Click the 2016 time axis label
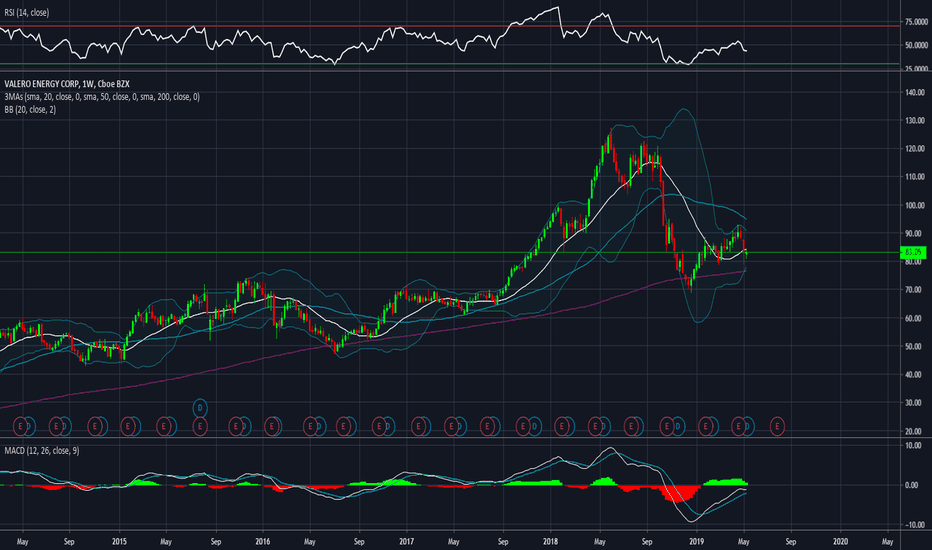This screenshot has width=932, height=550. click(263, 542)
